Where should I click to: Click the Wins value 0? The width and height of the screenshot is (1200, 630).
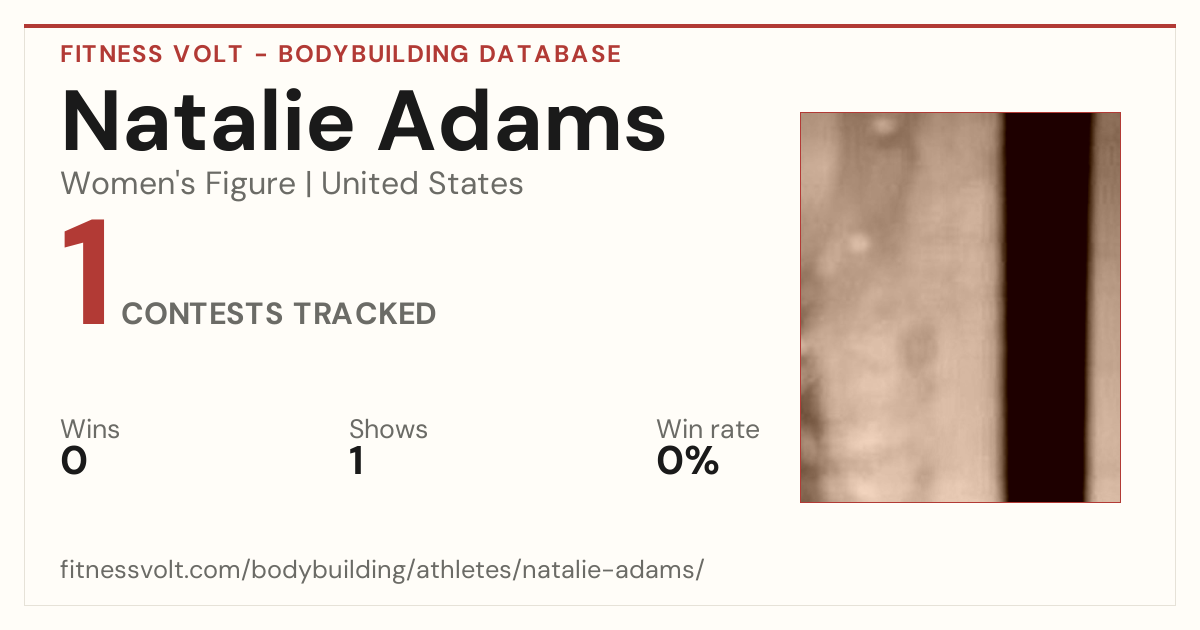(74, 461)
